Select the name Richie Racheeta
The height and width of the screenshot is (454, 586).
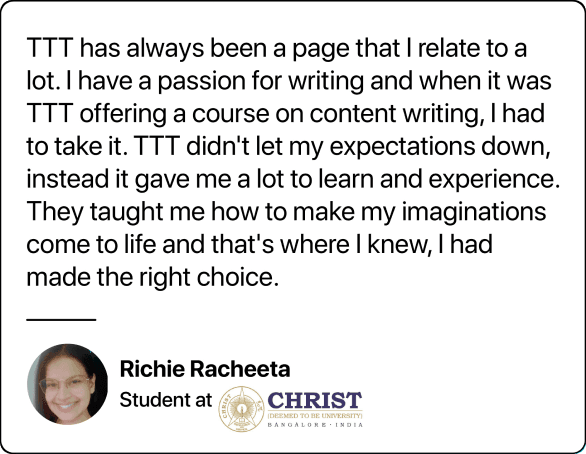tap(205, 369)
